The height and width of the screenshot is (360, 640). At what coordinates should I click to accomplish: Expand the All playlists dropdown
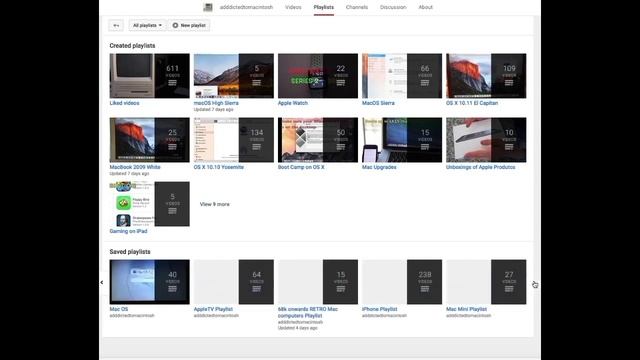click(x=147, y=25)
